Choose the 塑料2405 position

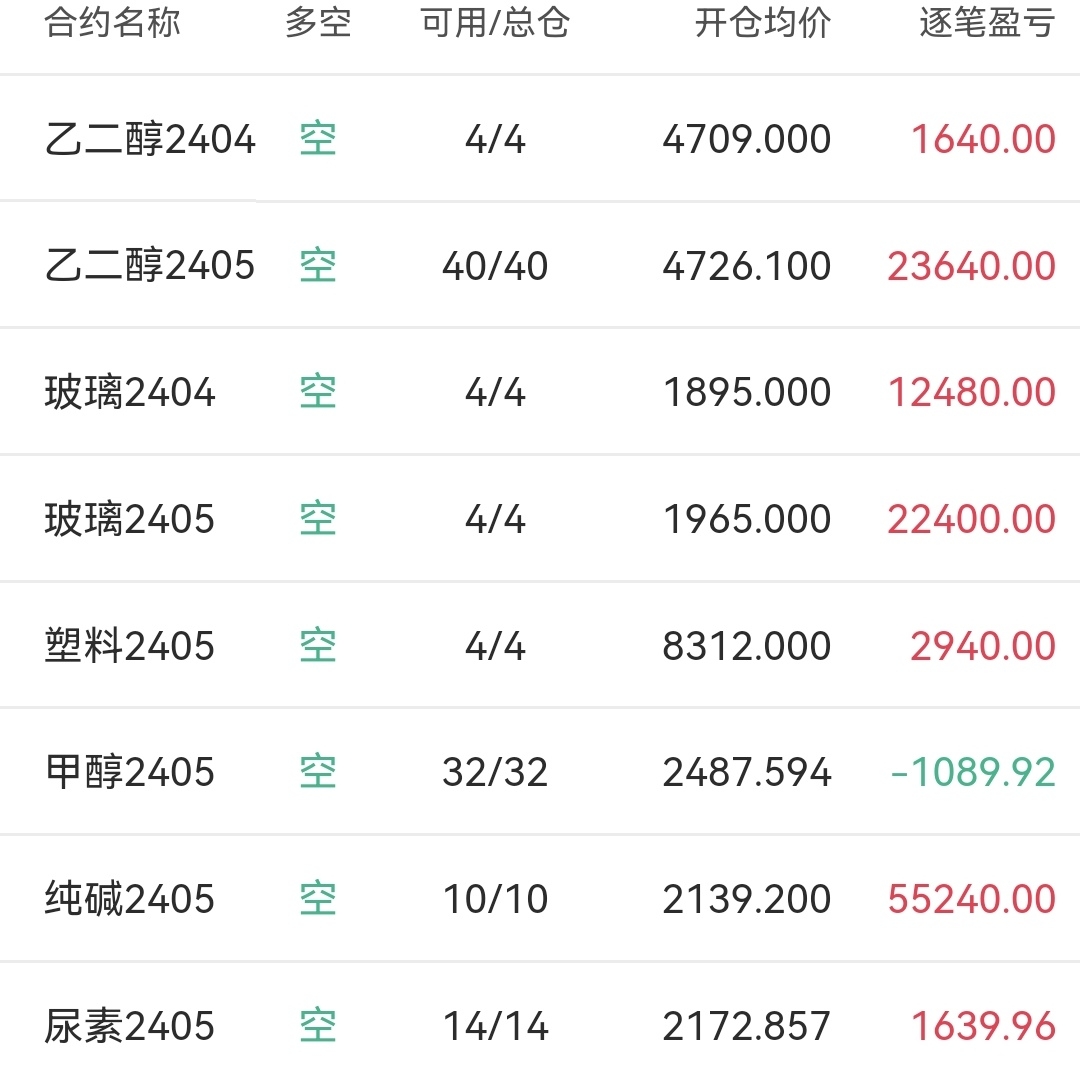click(540, 645)
